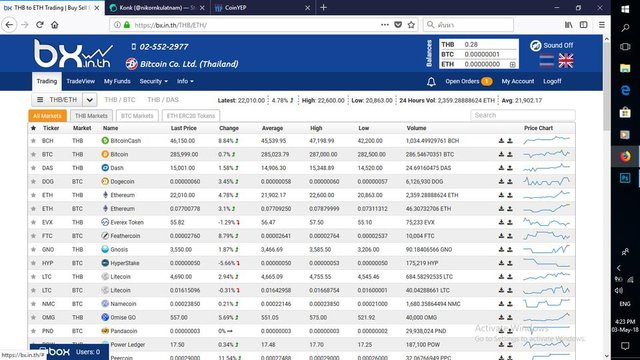Toggle favorite star for BCH row
The width and height of the screenshot is (640, 360).
(33, 141)
